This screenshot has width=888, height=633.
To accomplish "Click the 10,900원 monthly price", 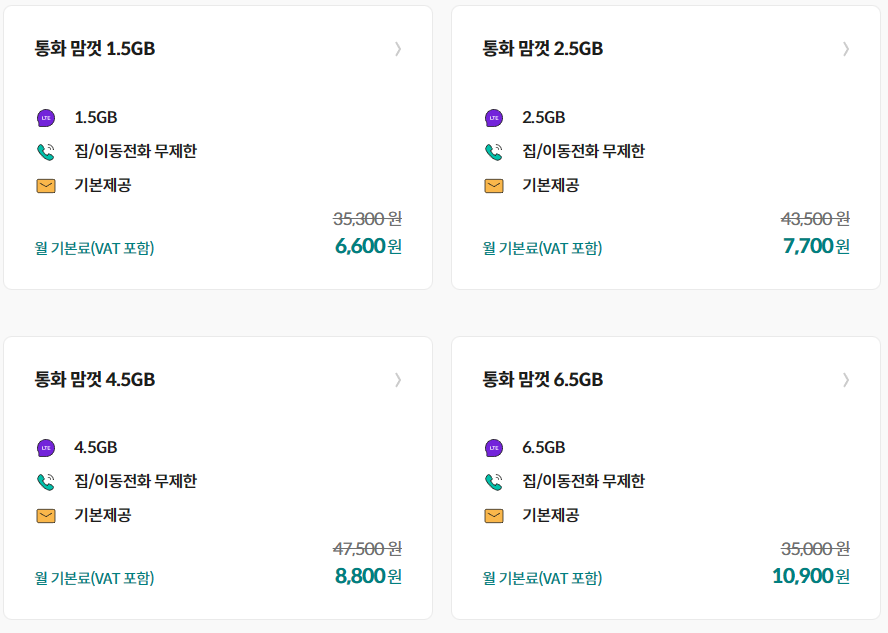I will tap(811, 576).
